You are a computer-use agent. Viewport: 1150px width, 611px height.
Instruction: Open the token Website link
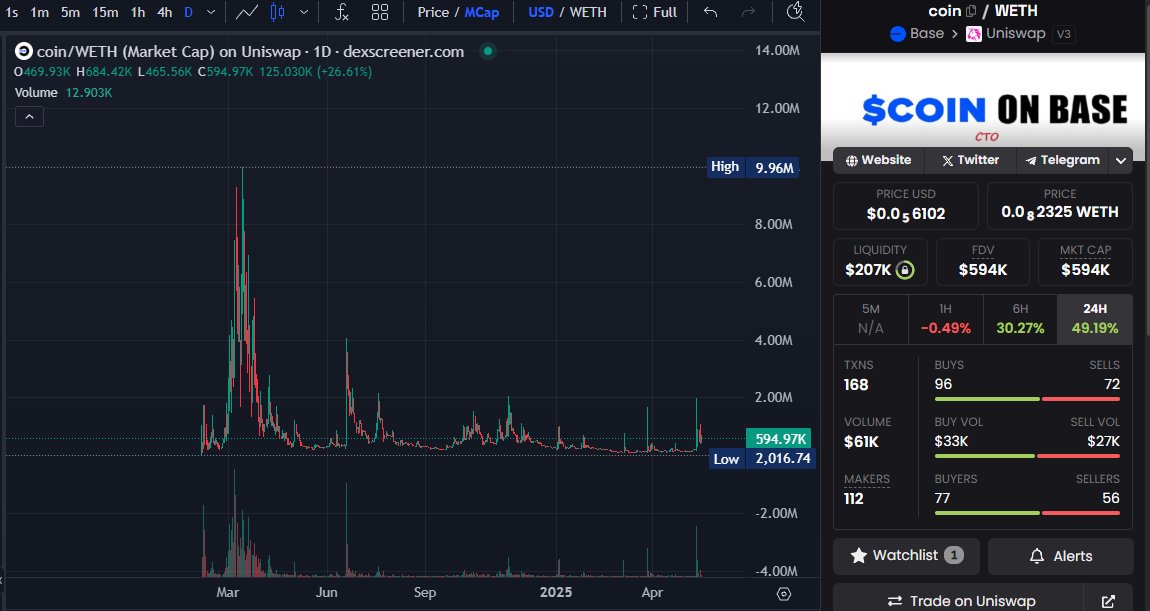point(878,160)
